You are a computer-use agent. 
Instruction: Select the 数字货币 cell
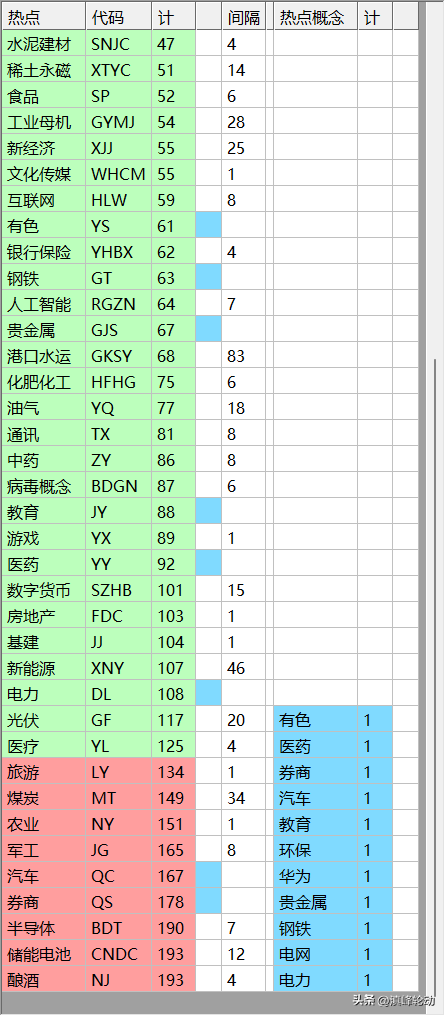(45, 590)
